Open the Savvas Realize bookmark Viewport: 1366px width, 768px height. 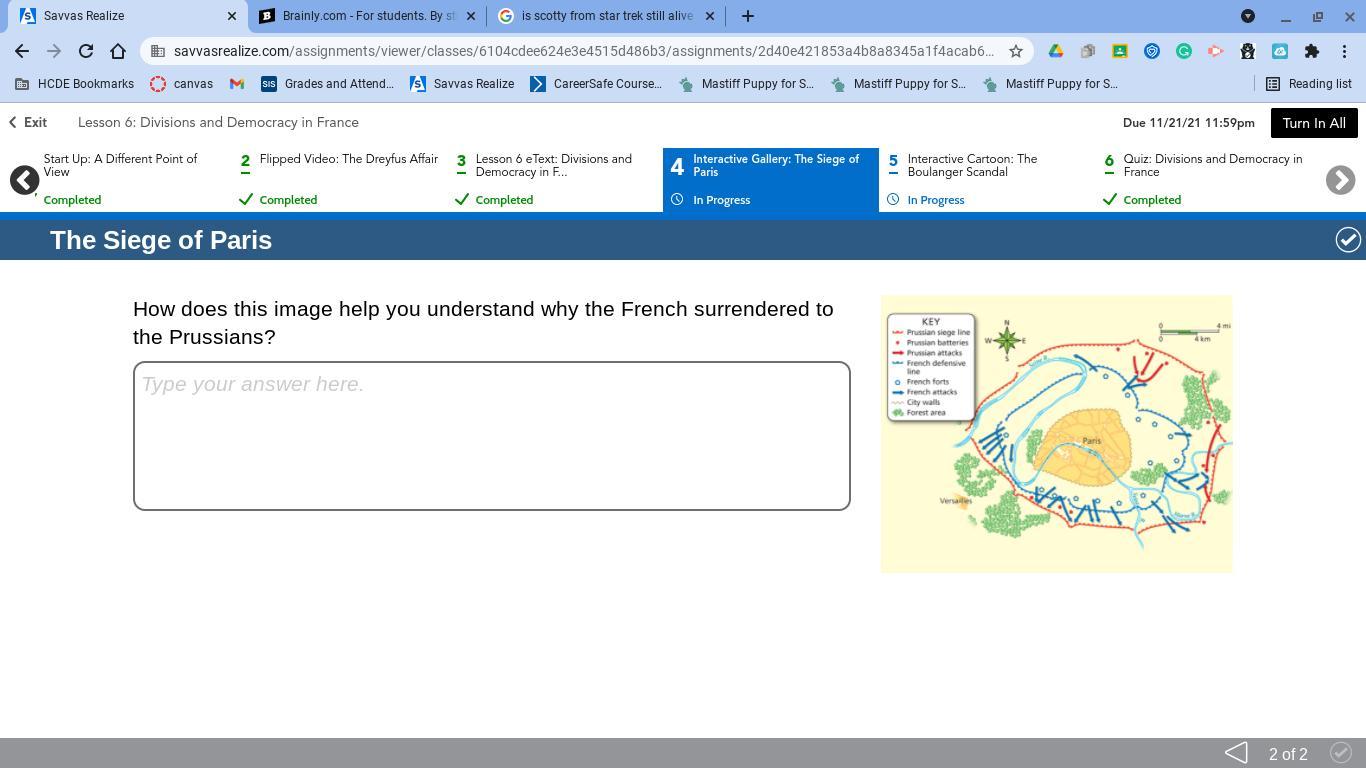[462, 84]
